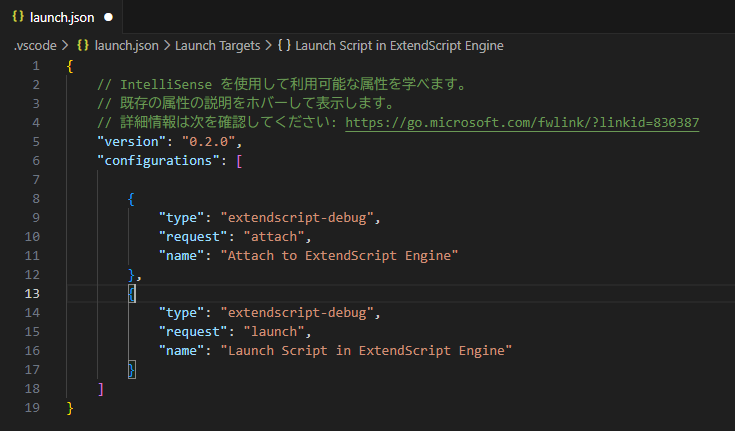Click breadcrumb Launch Script in ExtendScript Engine

[x=399, y=45]
